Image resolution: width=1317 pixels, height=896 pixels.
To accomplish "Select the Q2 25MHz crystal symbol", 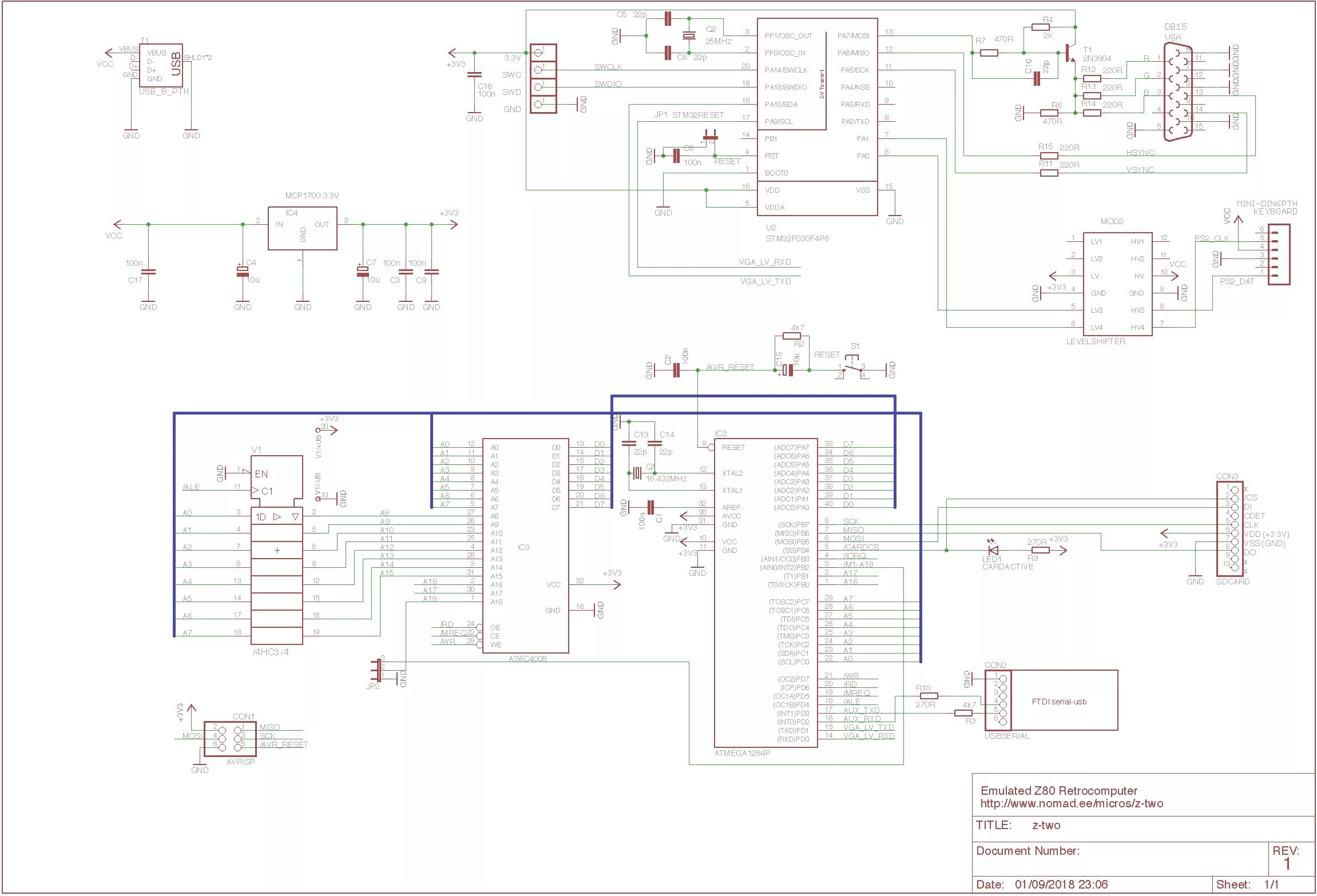I will pyautogui.click(x=689, y=36).
